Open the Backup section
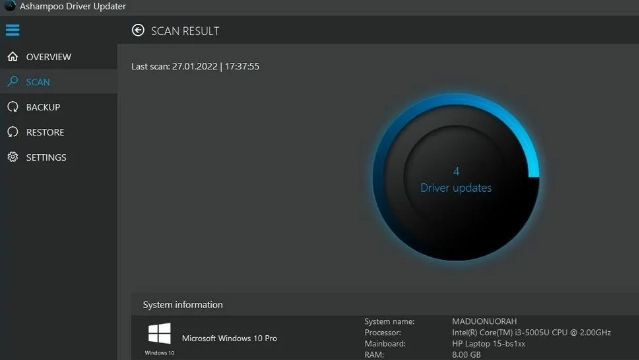Screen dimensions: 639x360 point(59,107)
